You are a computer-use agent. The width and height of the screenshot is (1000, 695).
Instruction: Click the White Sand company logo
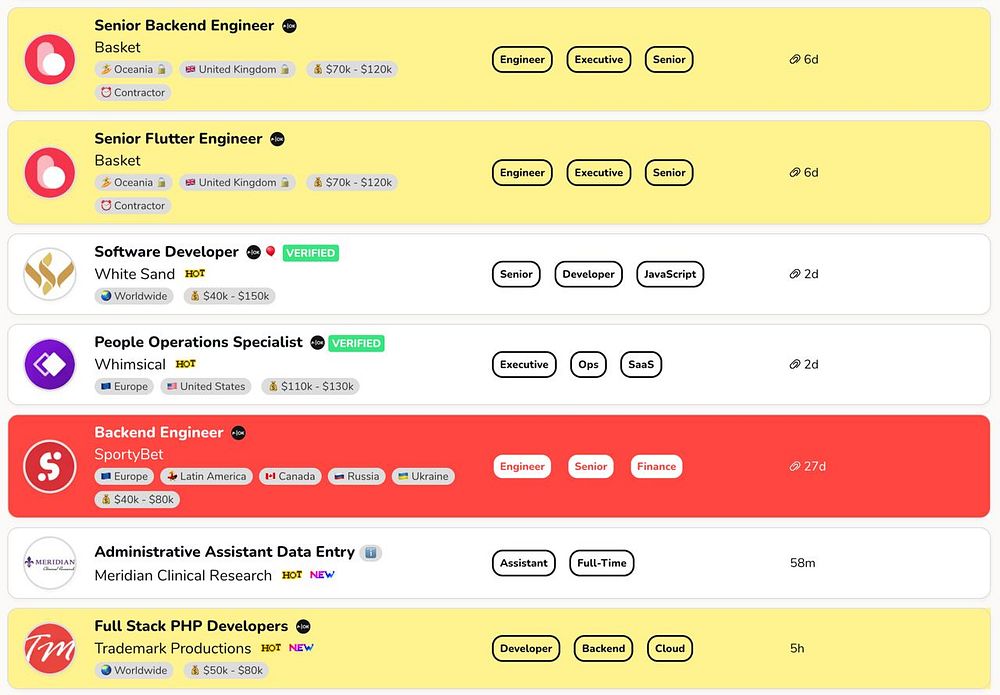tap(50, 274)
